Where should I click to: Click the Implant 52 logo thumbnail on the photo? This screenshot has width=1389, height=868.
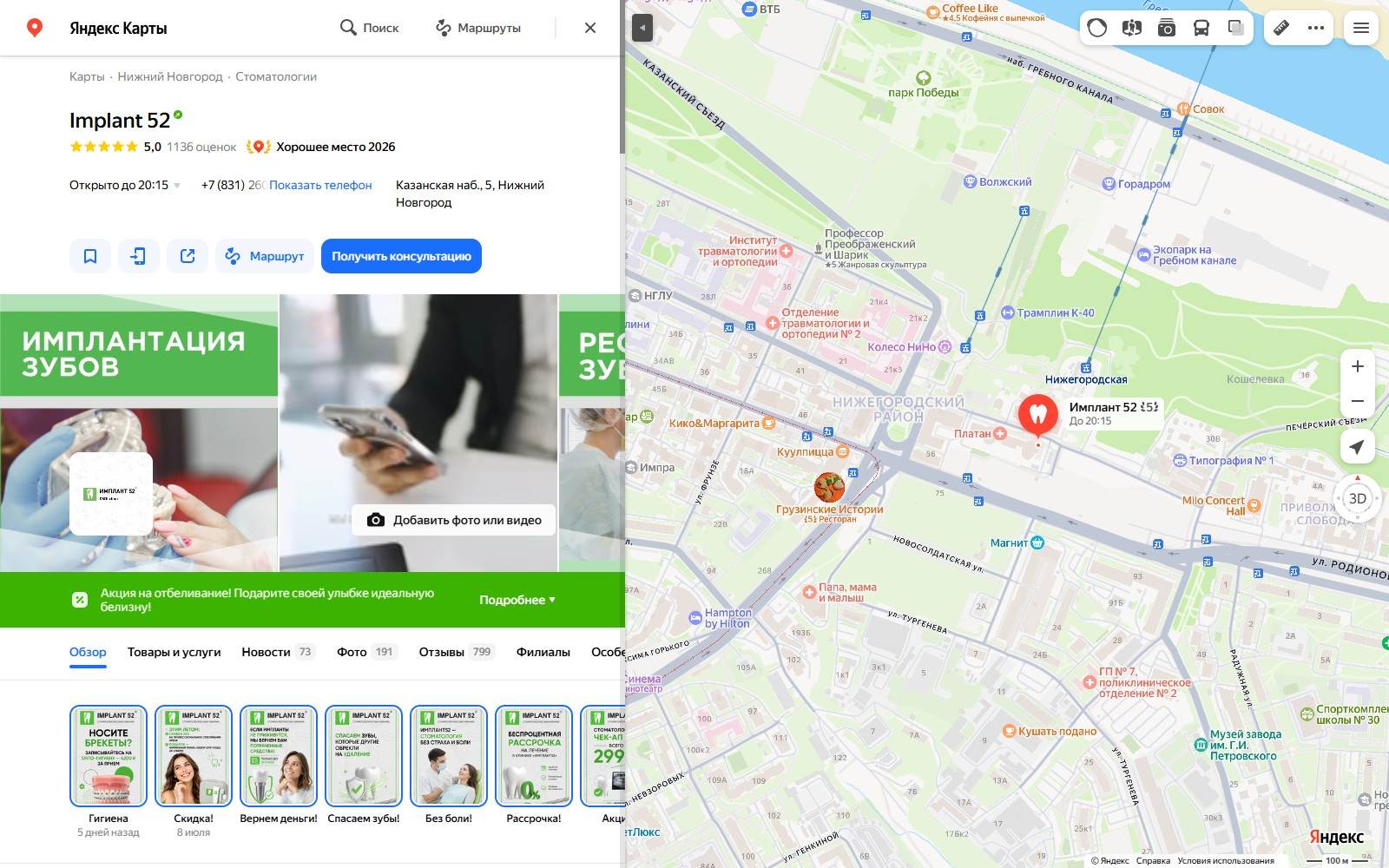pyautogui.click(x=111, y=494)
